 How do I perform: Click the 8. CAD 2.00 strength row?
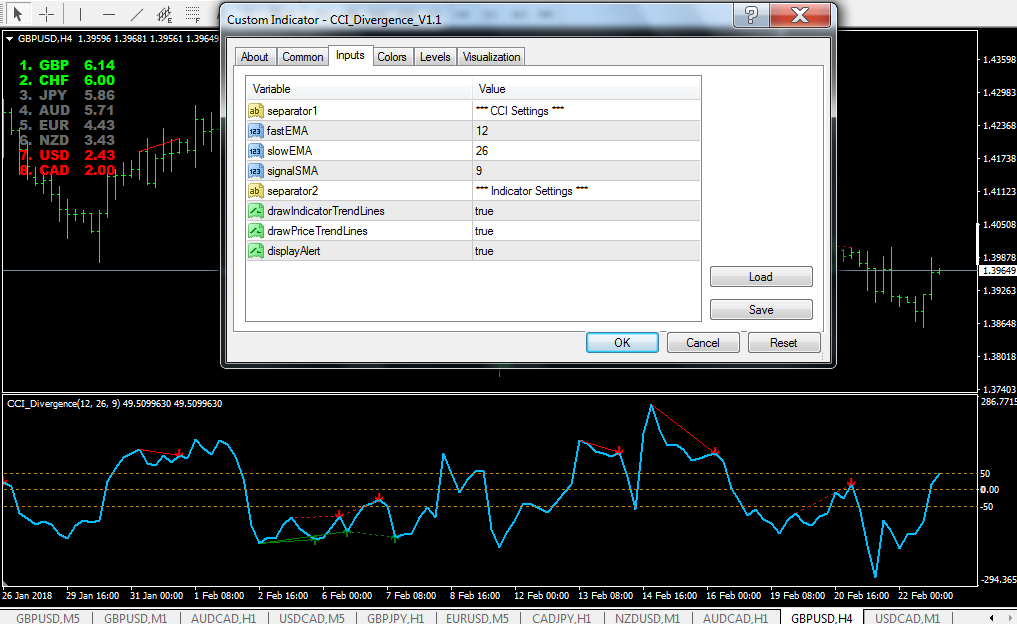[x=67, y=170]
